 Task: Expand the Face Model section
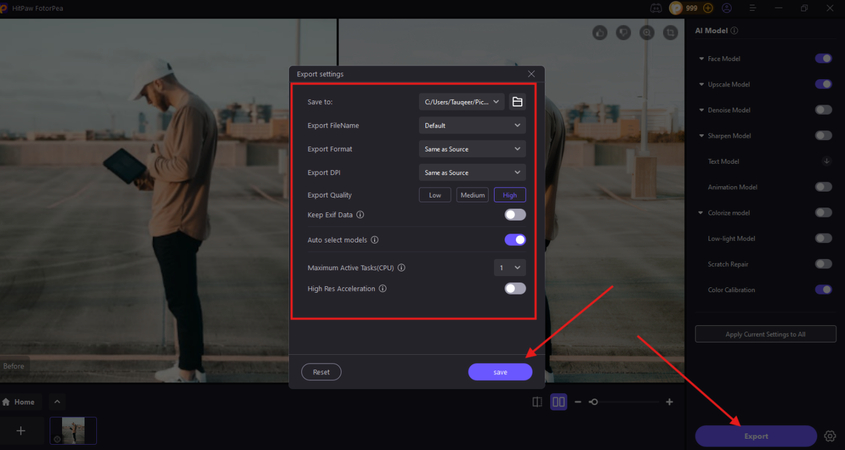coord(701,59)
